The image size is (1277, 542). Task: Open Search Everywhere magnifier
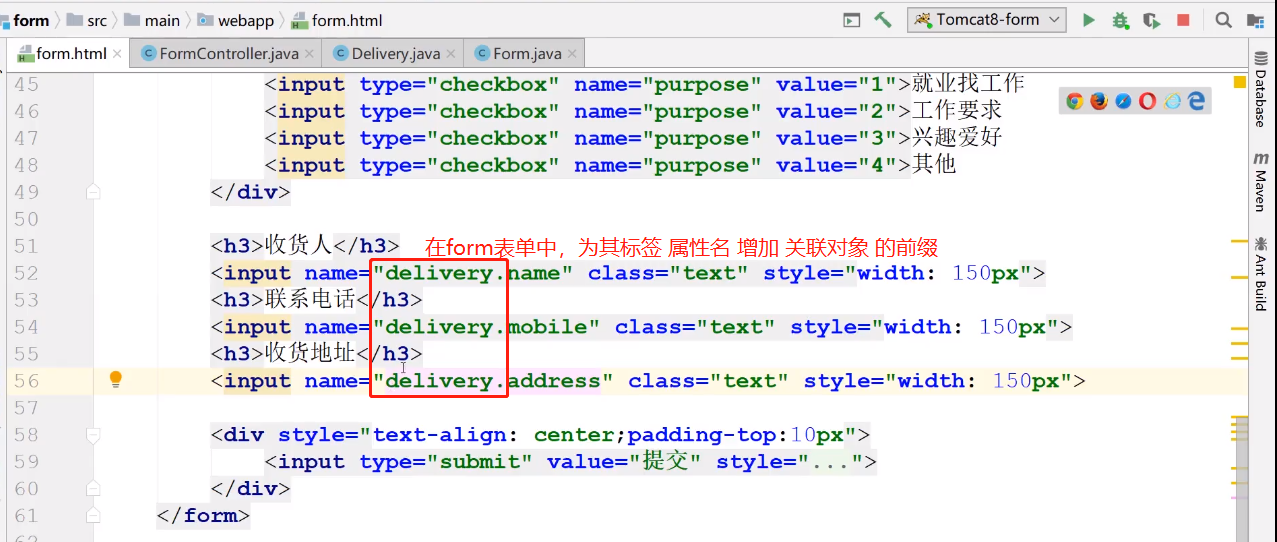click(x=1223, y=20)
